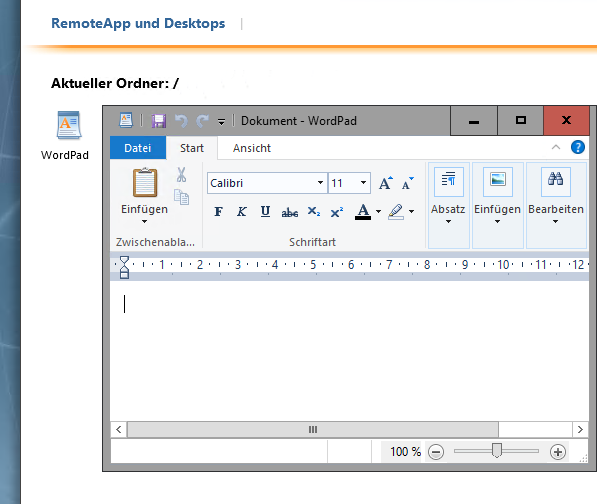Switch to the Start tab
The height and width of the screenshot is (504, 597).
(192, 148)
